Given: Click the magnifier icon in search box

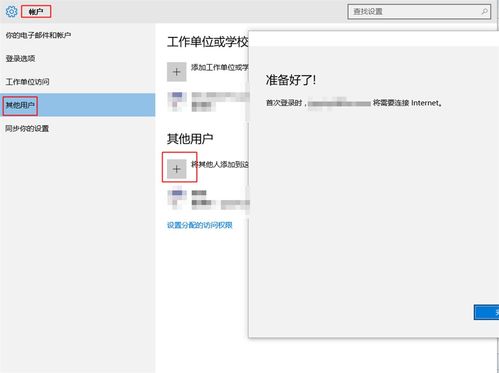Looking at the screenshot, I should [484, 12].
